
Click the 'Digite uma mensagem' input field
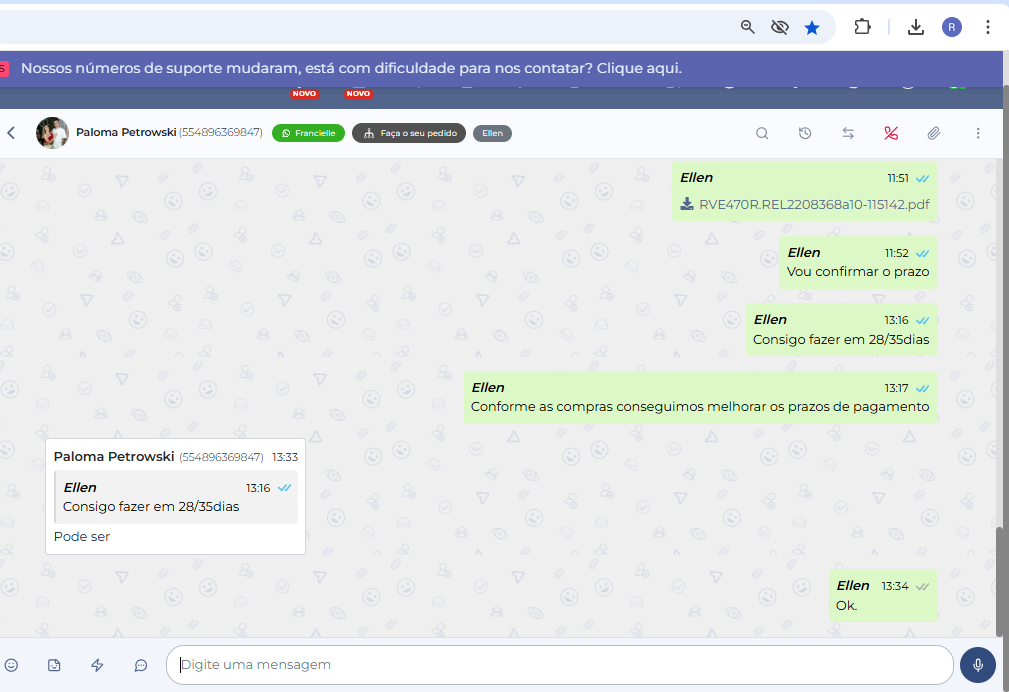click(x=560, y=665)
